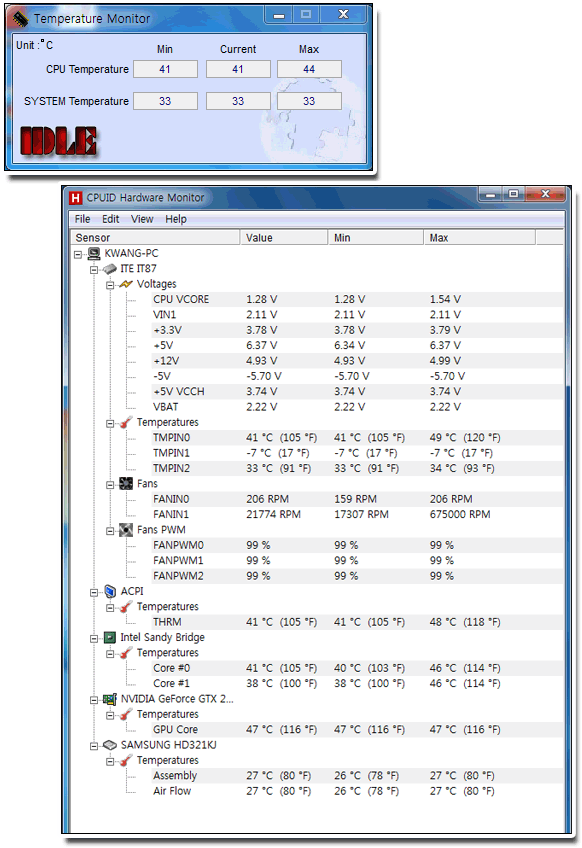Click the 675000 RPM max value
This screenshot has height=848, width=582.
[460, 514]
